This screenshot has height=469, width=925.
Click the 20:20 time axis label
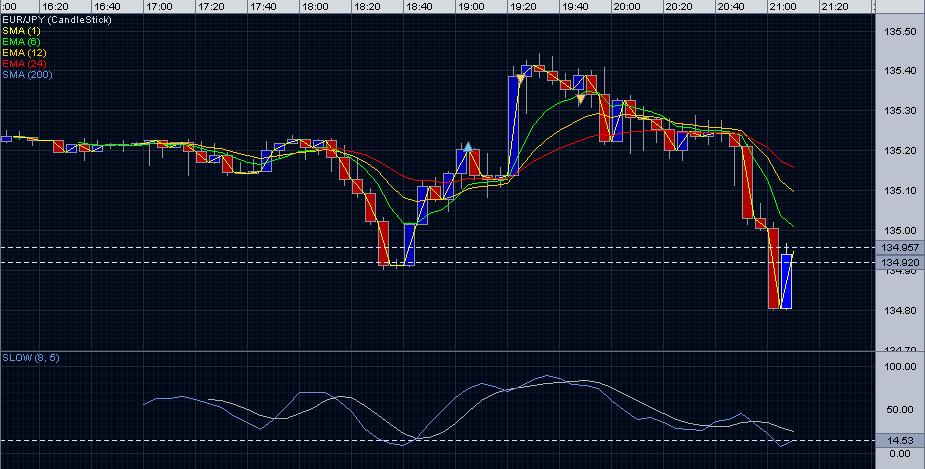pos(678,6)
